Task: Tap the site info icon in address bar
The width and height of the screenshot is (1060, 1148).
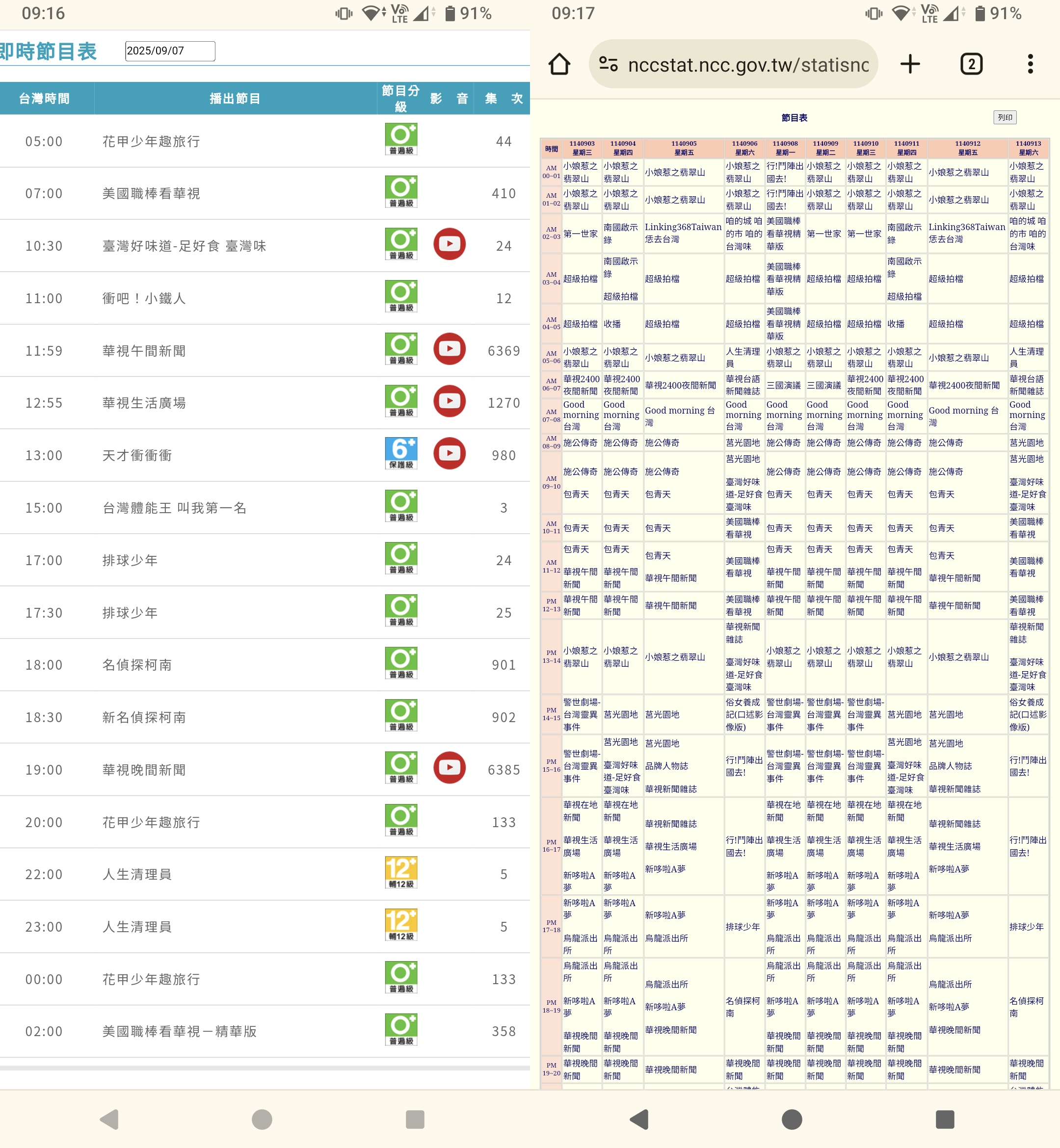Action: pos(609,64)
